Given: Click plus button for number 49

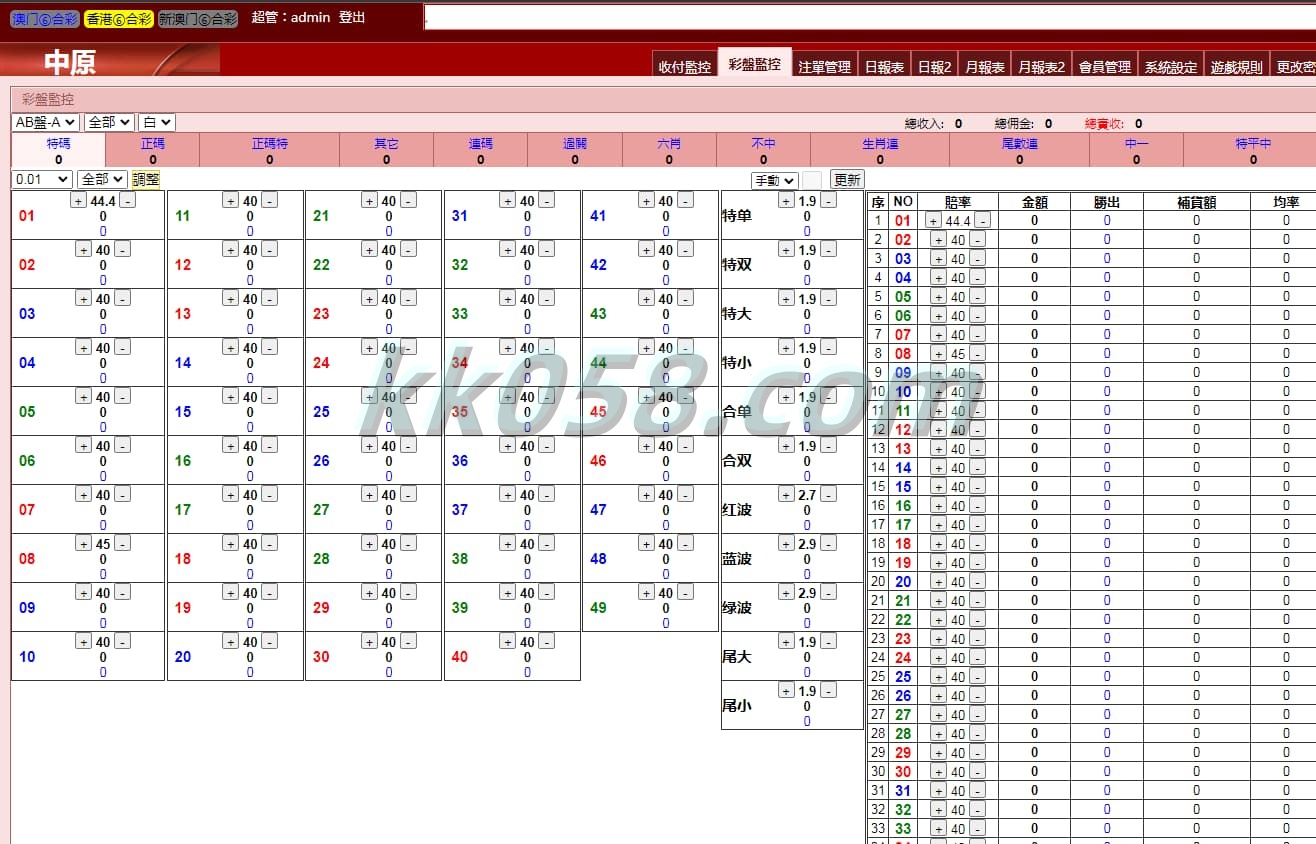Looking at the screenshot, I should (647, 593).
